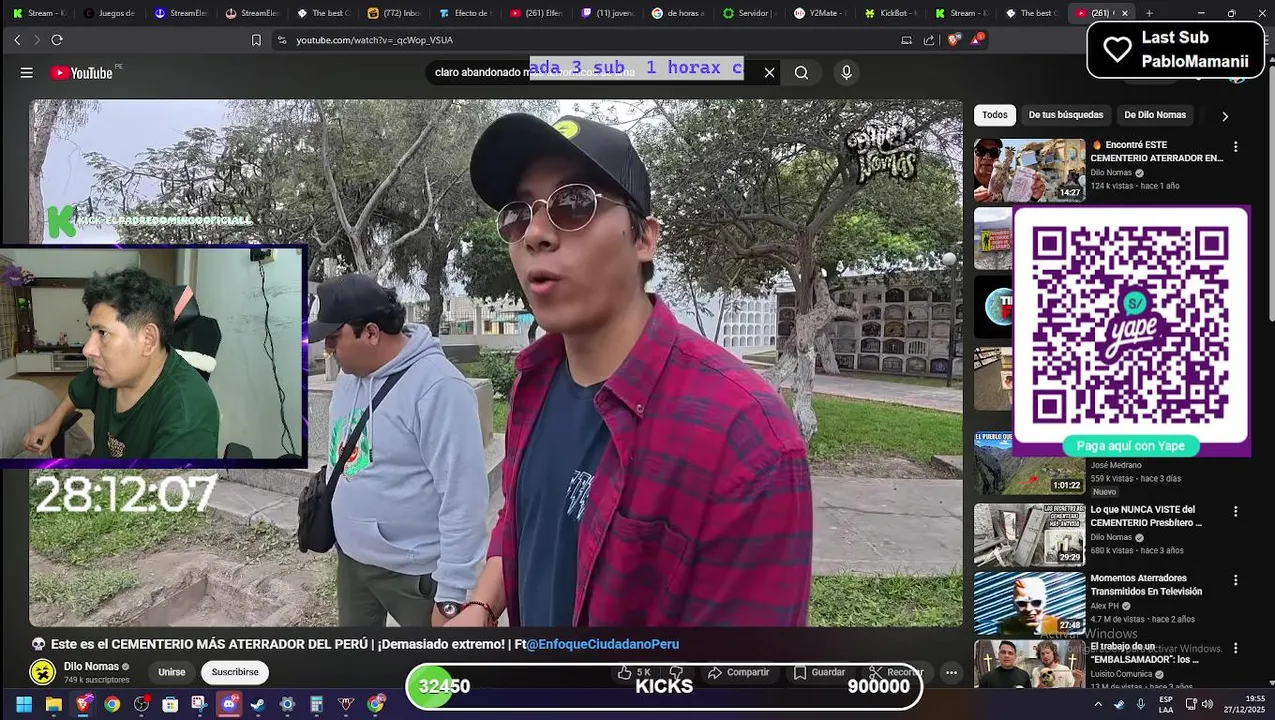Image resolution: width=1275 pixels, height=720 pixels.
Task: Switch to the 'Juegos de' tab
Action: coord(109,13)
